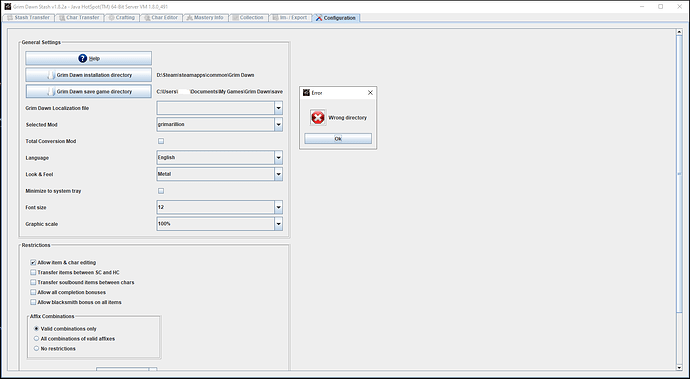
Task: Click the blue question mark Help icon
Action: (x=82, y=58)
